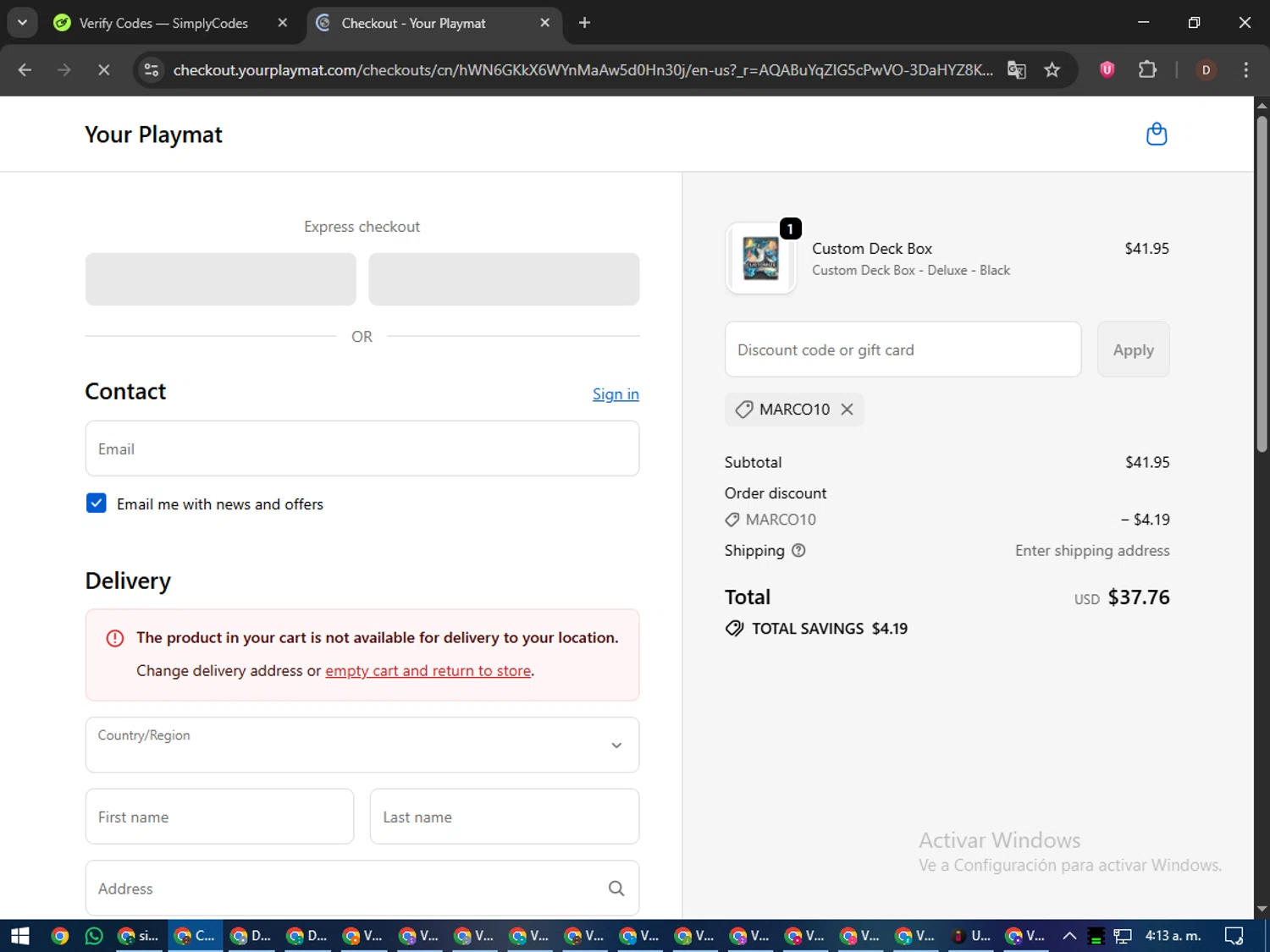Click the translate page icon
The height and width of the screenshot is (952, 1270).
1016,70
